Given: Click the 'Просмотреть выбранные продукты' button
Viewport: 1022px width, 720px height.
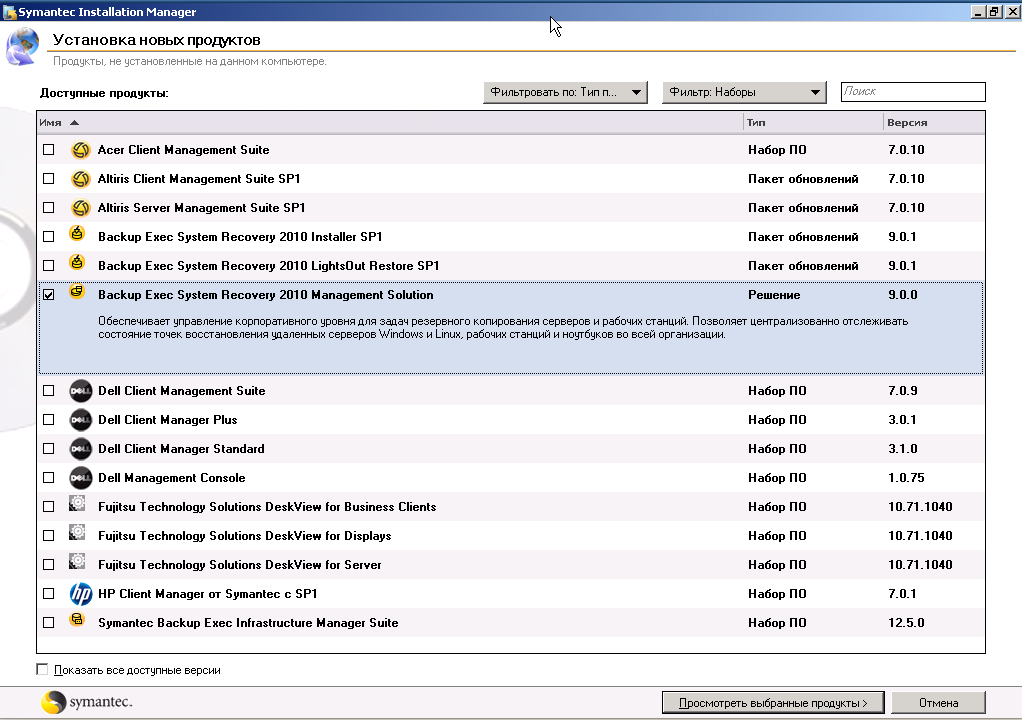Looking at the screenshot, I should click(773, 703).
